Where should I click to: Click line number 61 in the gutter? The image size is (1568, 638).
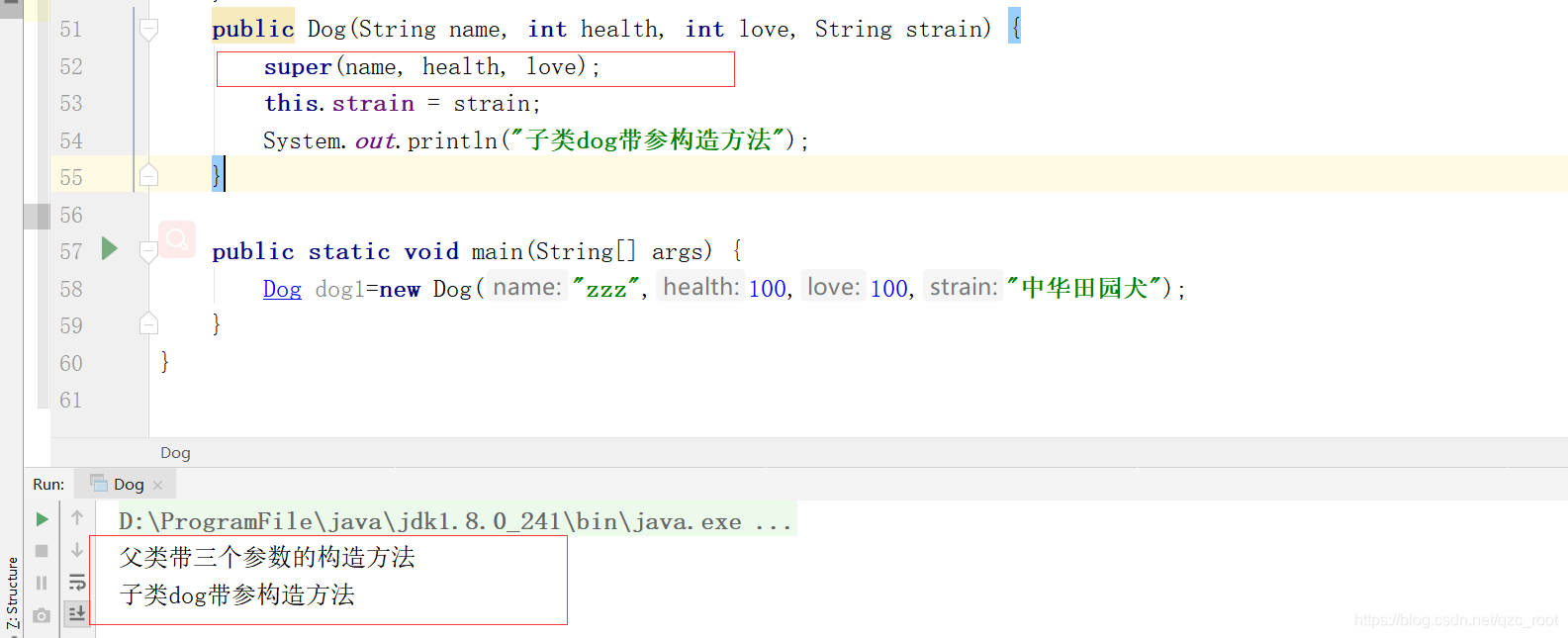point(71,401)
